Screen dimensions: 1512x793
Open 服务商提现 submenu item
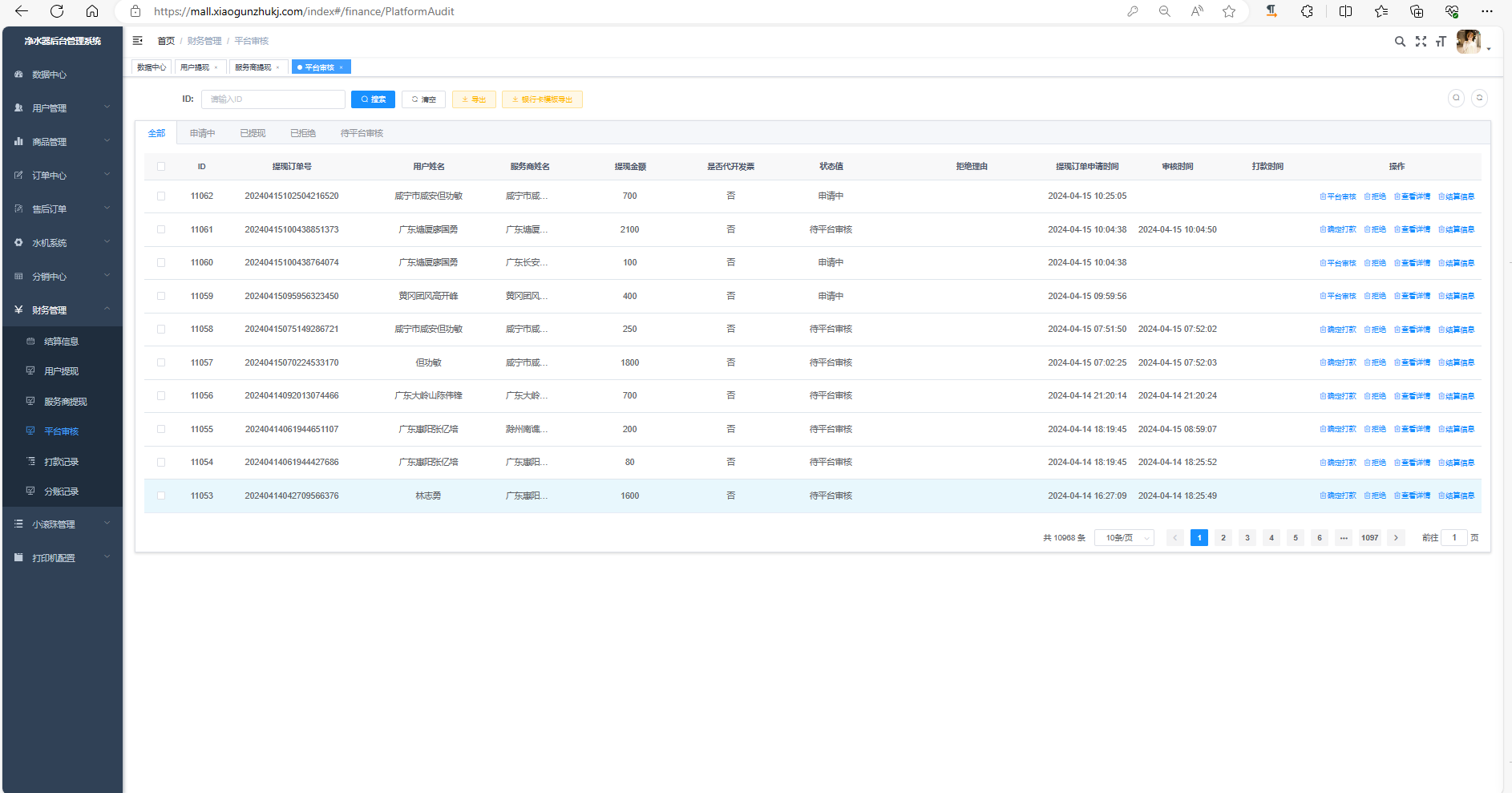click(x=63, y=402)
